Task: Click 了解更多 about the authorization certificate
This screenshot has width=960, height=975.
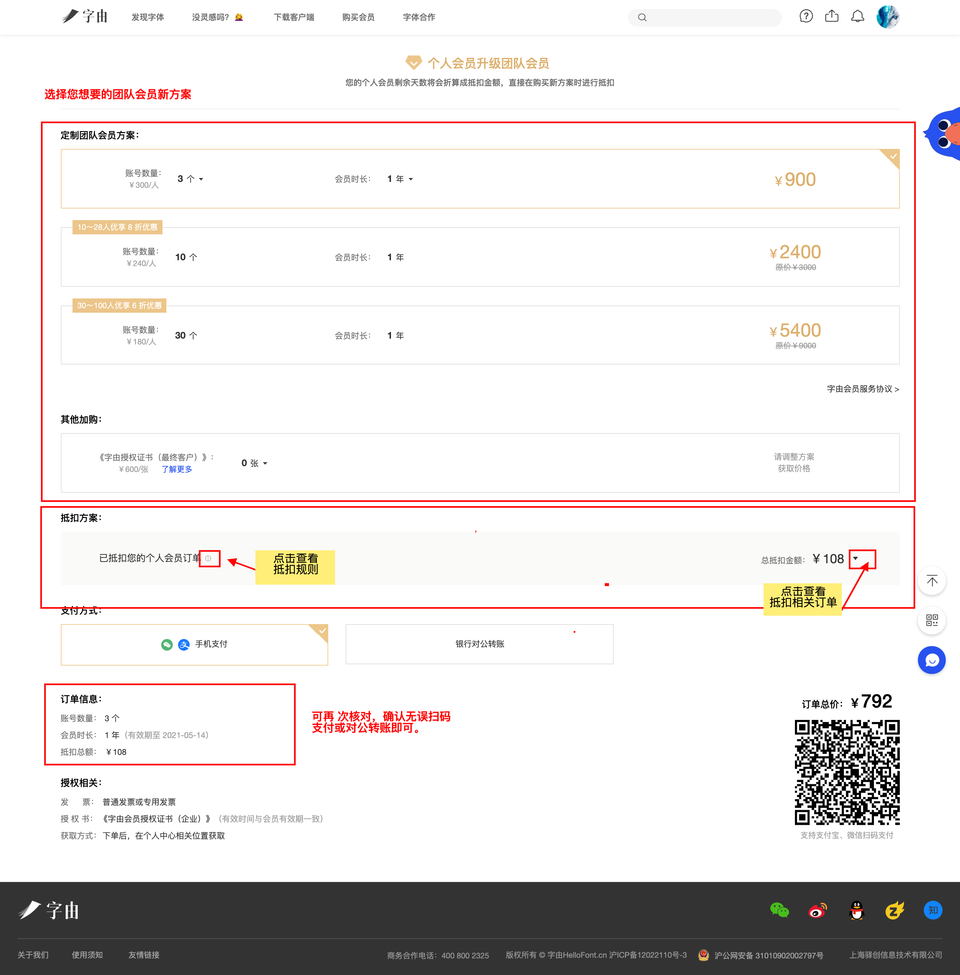Action: [x=177, y=469]
